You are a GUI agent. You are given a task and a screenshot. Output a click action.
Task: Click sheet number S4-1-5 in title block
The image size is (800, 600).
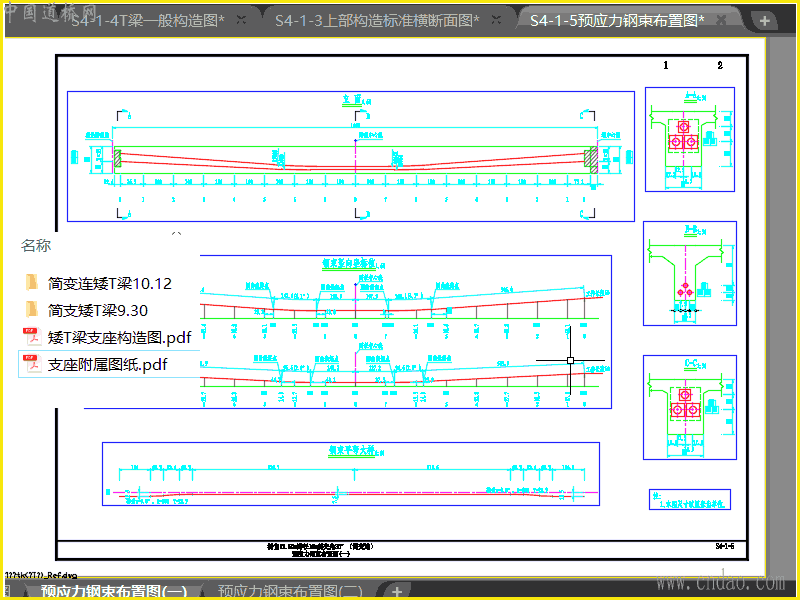pos(724,546)
